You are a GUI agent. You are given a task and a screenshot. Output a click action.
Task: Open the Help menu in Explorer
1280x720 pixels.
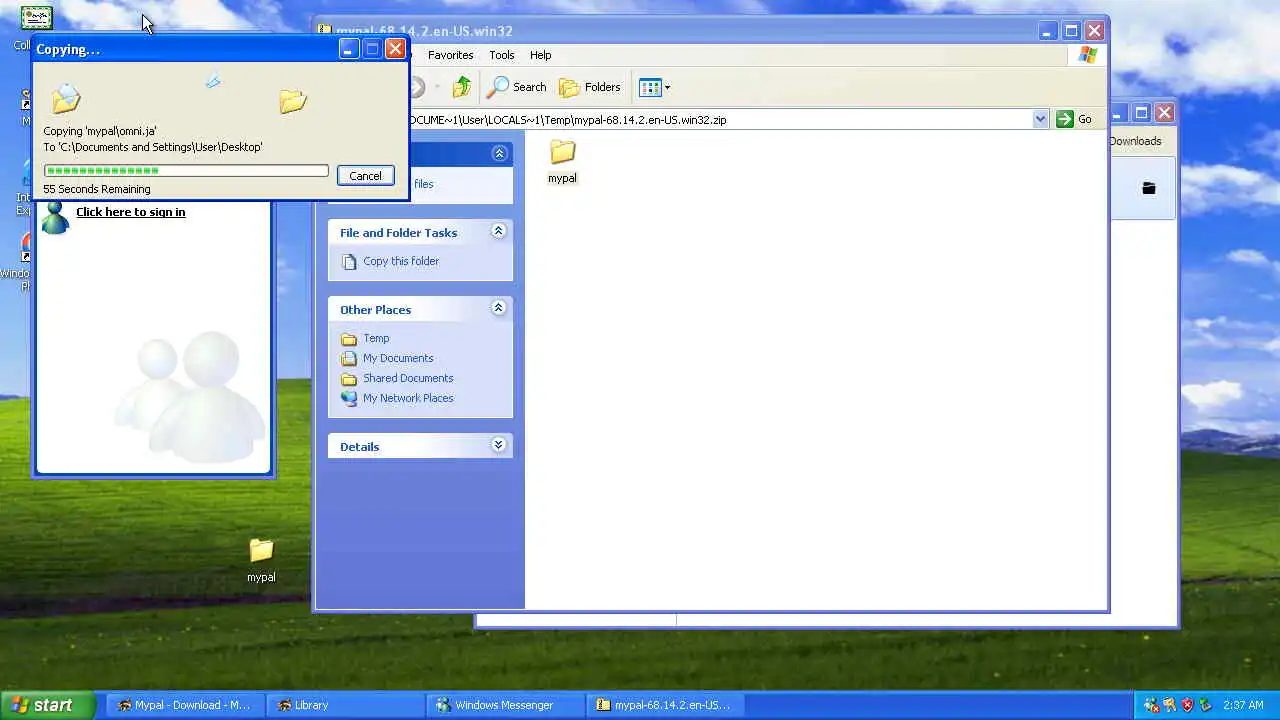pos(540,55)
